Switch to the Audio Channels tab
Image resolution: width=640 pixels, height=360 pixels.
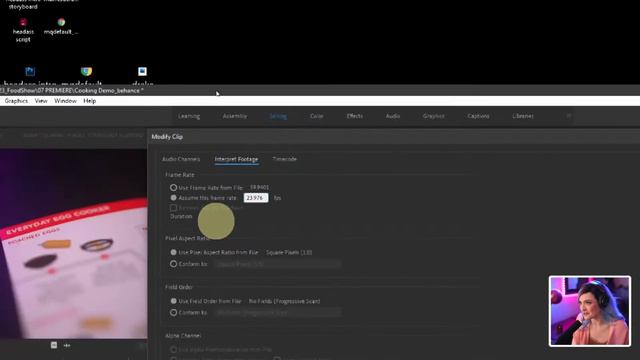pos(181,159)
